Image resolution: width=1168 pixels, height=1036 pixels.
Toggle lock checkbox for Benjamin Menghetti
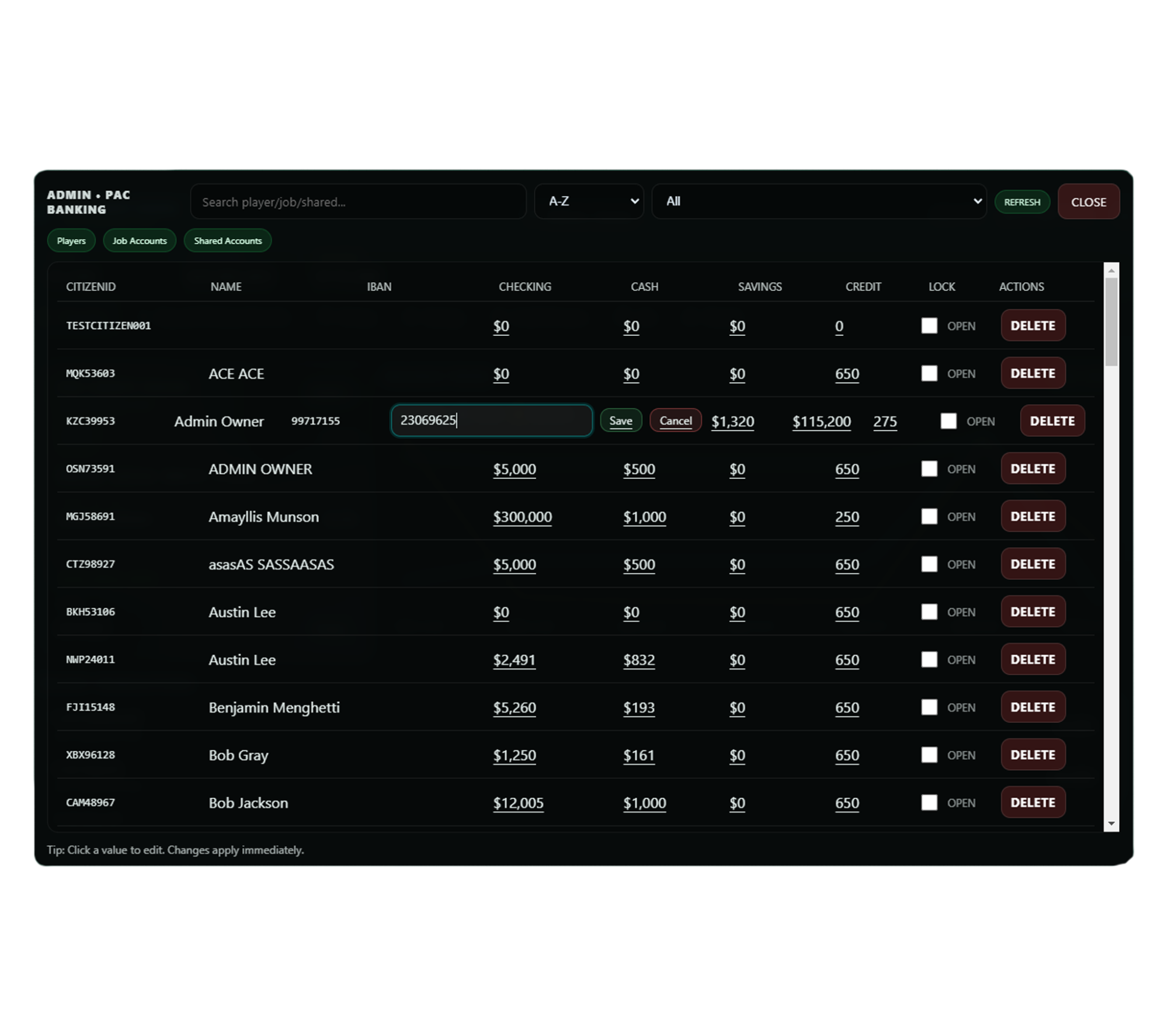point(929,707)
